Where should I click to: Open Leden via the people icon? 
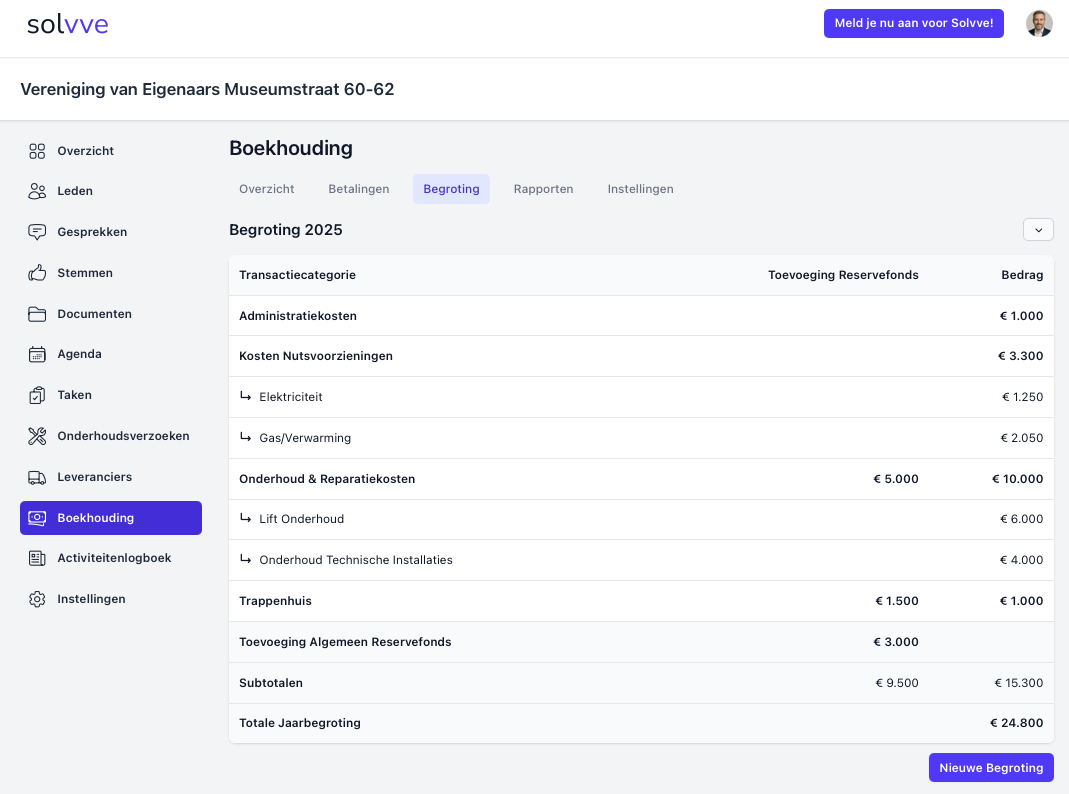pos(37,191)
